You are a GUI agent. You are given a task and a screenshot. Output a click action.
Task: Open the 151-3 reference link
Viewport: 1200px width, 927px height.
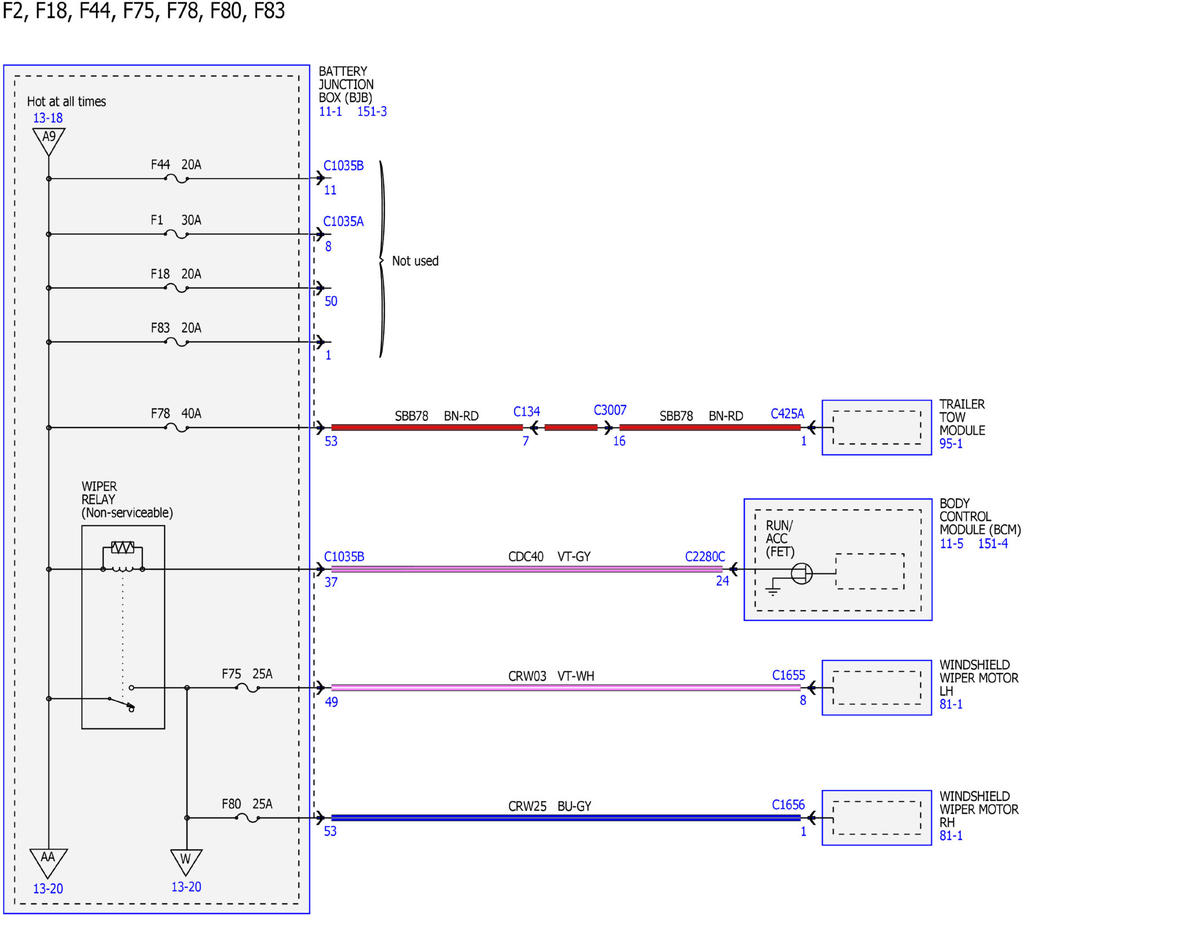[x=372, y=111]
